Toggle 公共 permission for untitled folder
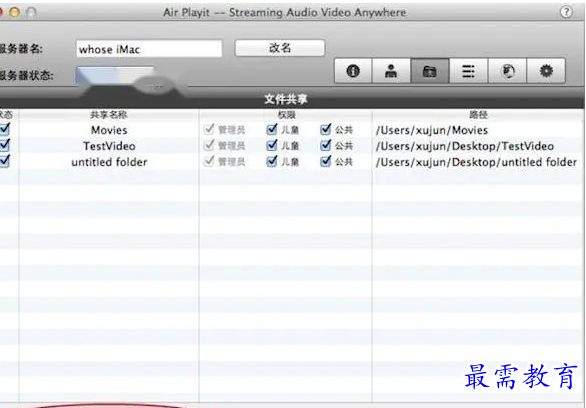Screen dimensions: 586x408 (326, 161)
